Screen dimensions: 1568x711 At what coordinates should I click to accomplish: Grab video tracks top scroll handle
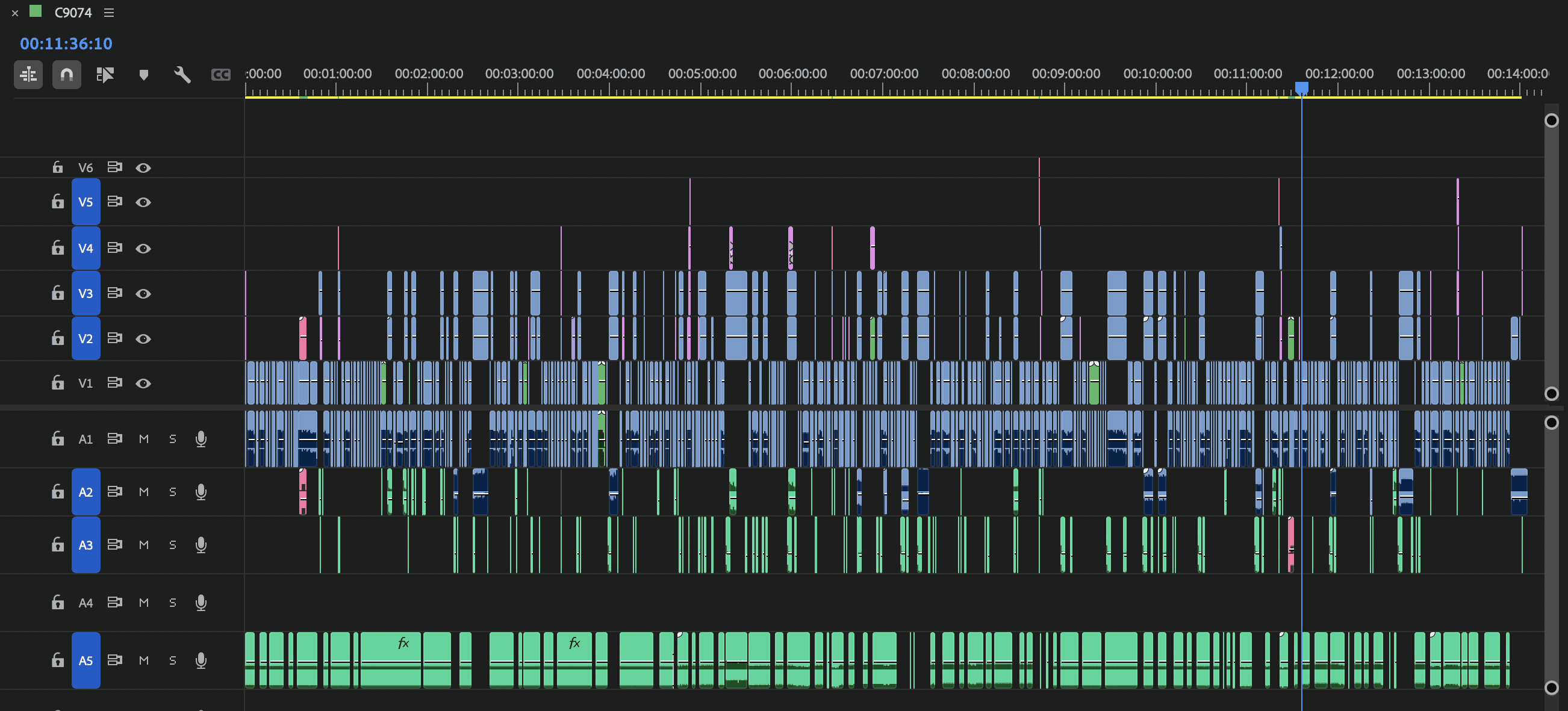click(x=1552, y=120)
